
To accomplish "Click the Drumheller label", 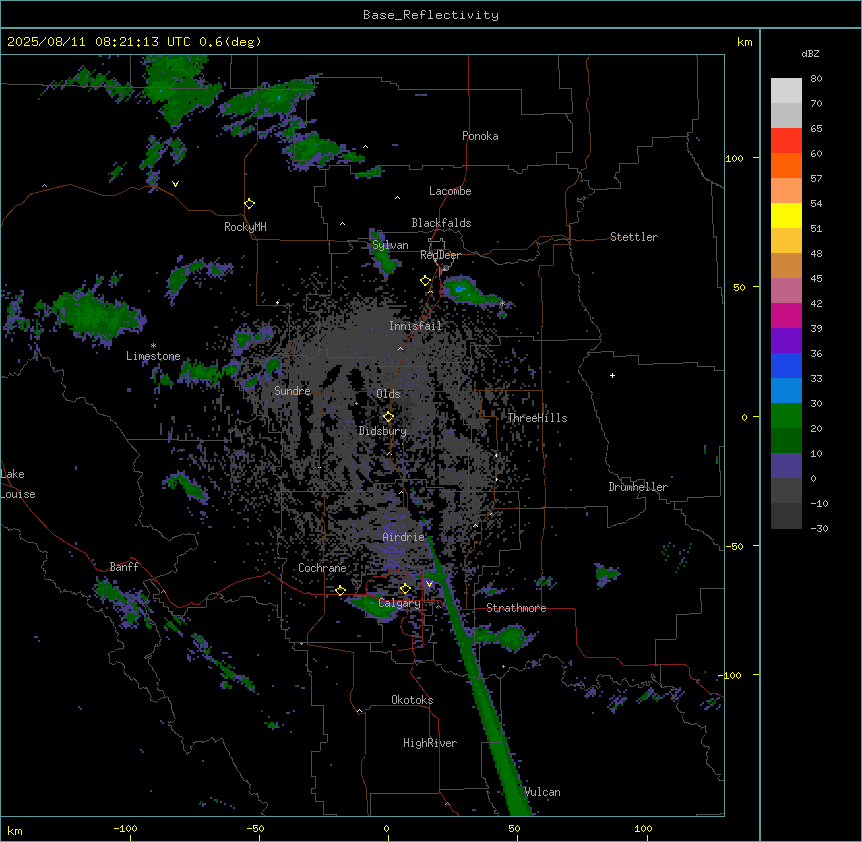I will pyautogui.click(x=638, y=487).
